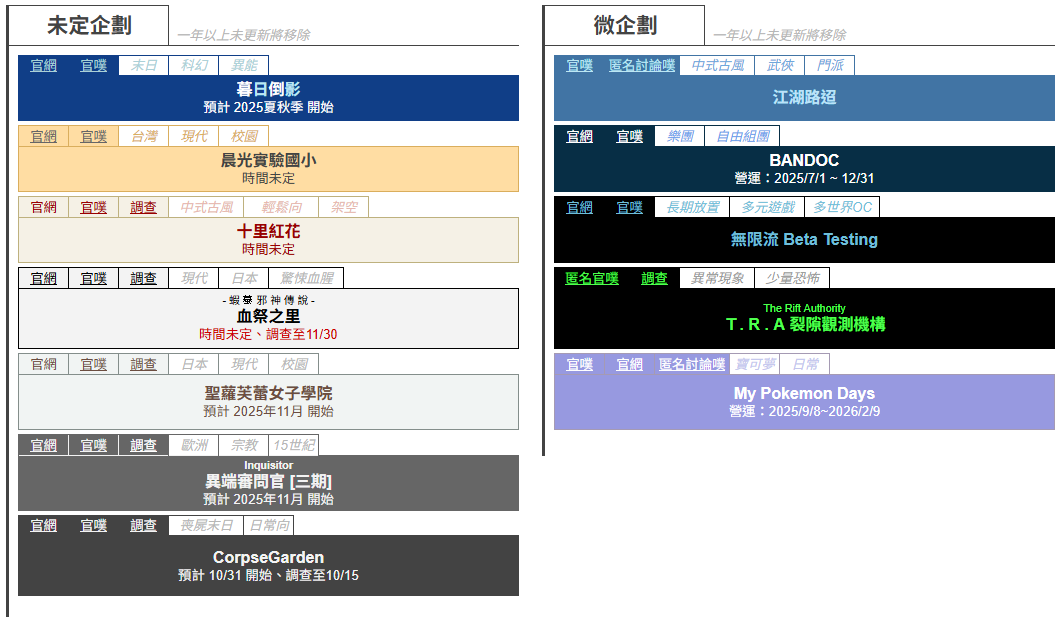1062x624 pixels.
Task: Open the 官網 link for BANDOC
Action: coord(579,136)
